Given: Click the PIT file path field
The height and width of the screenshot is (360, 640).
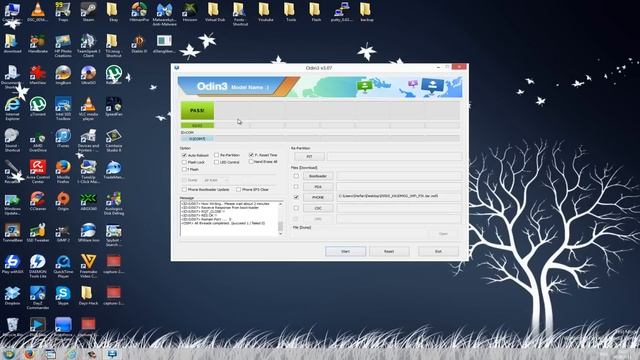Looking at the screenshot, I should tap(394, 157).
